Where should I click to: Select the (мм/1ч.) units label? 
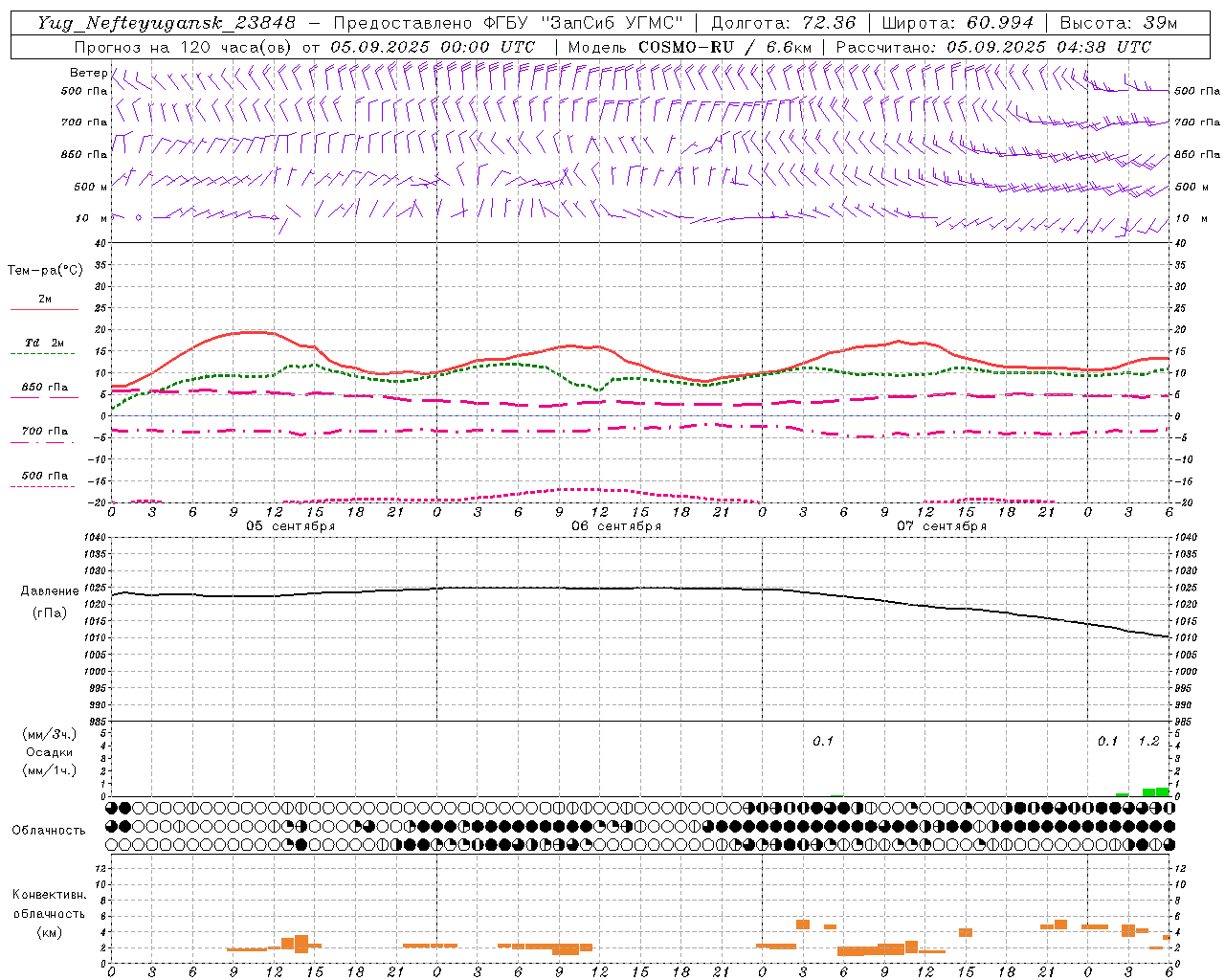pyautogui.click(x=50, y=770)
